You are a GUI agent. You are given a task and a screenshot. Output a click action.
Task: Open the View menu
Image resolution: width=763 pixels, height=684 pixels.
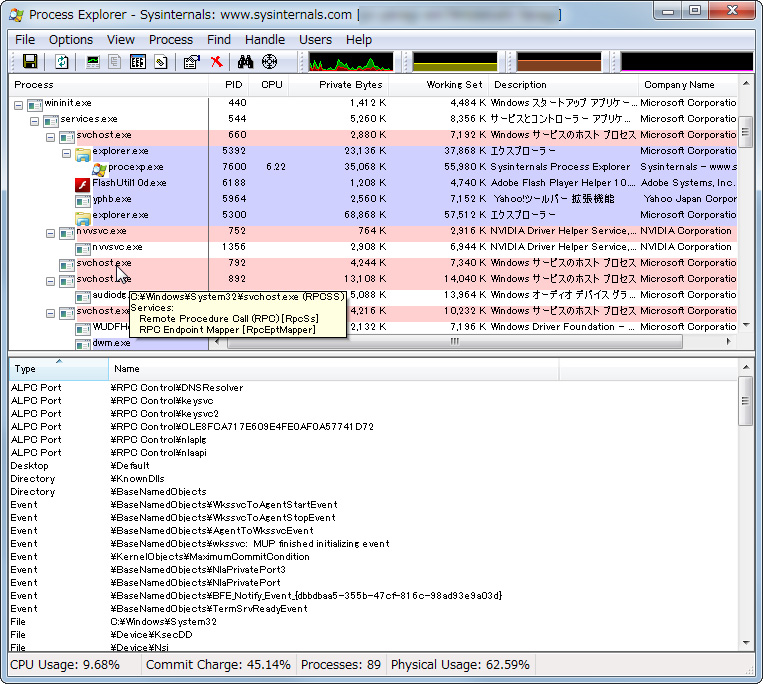121,39
